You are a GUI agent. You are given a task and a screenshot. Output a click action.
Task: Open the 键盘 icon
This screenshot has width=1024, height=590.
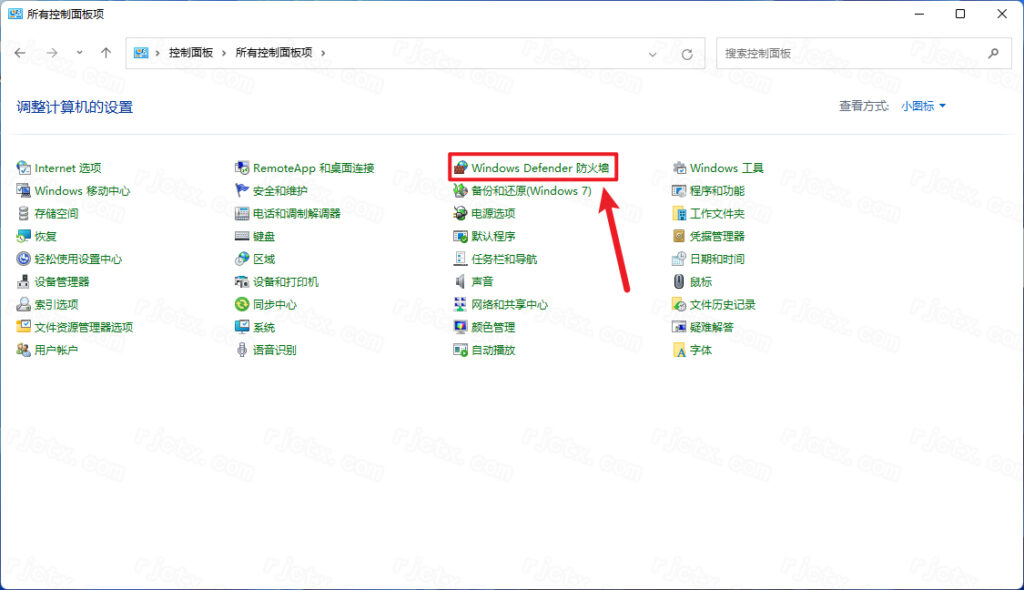click(x=242, y=236)
